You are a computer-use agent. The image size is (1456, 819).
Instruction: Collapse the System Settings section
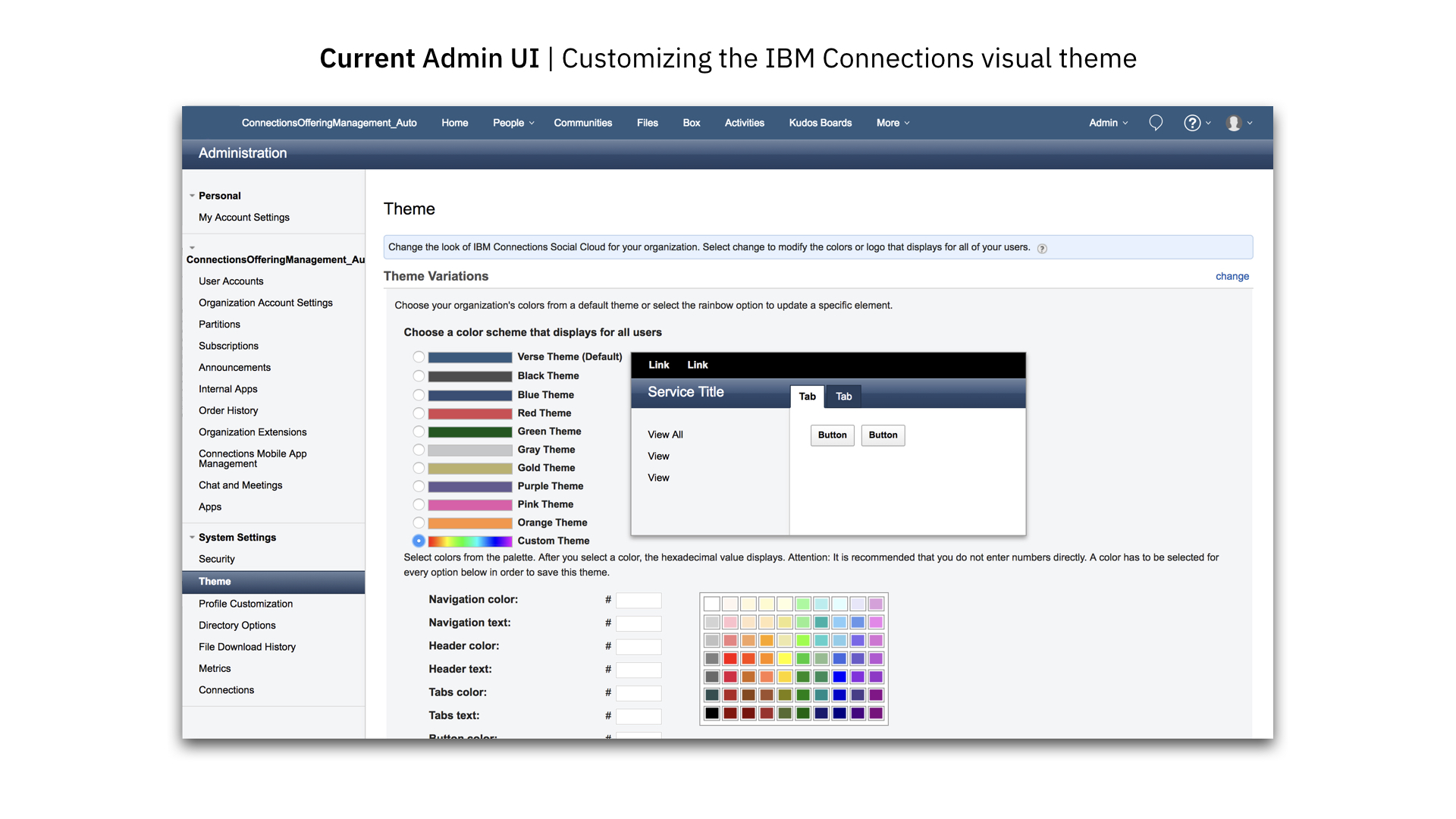[193, 538]
